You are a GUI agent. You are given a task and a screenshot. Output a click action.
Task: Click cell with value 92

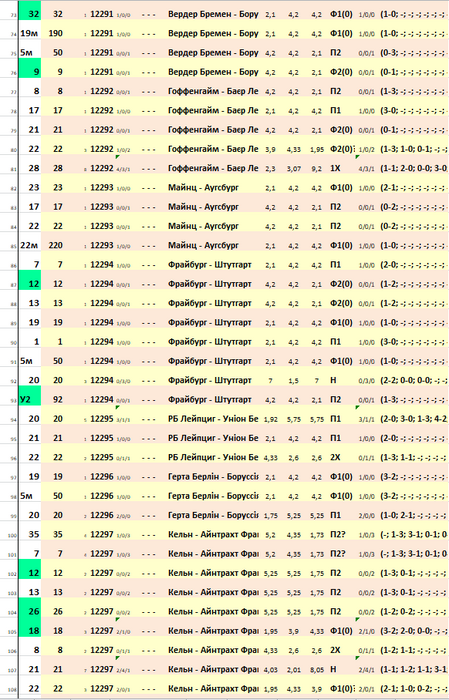pos(58,400)
